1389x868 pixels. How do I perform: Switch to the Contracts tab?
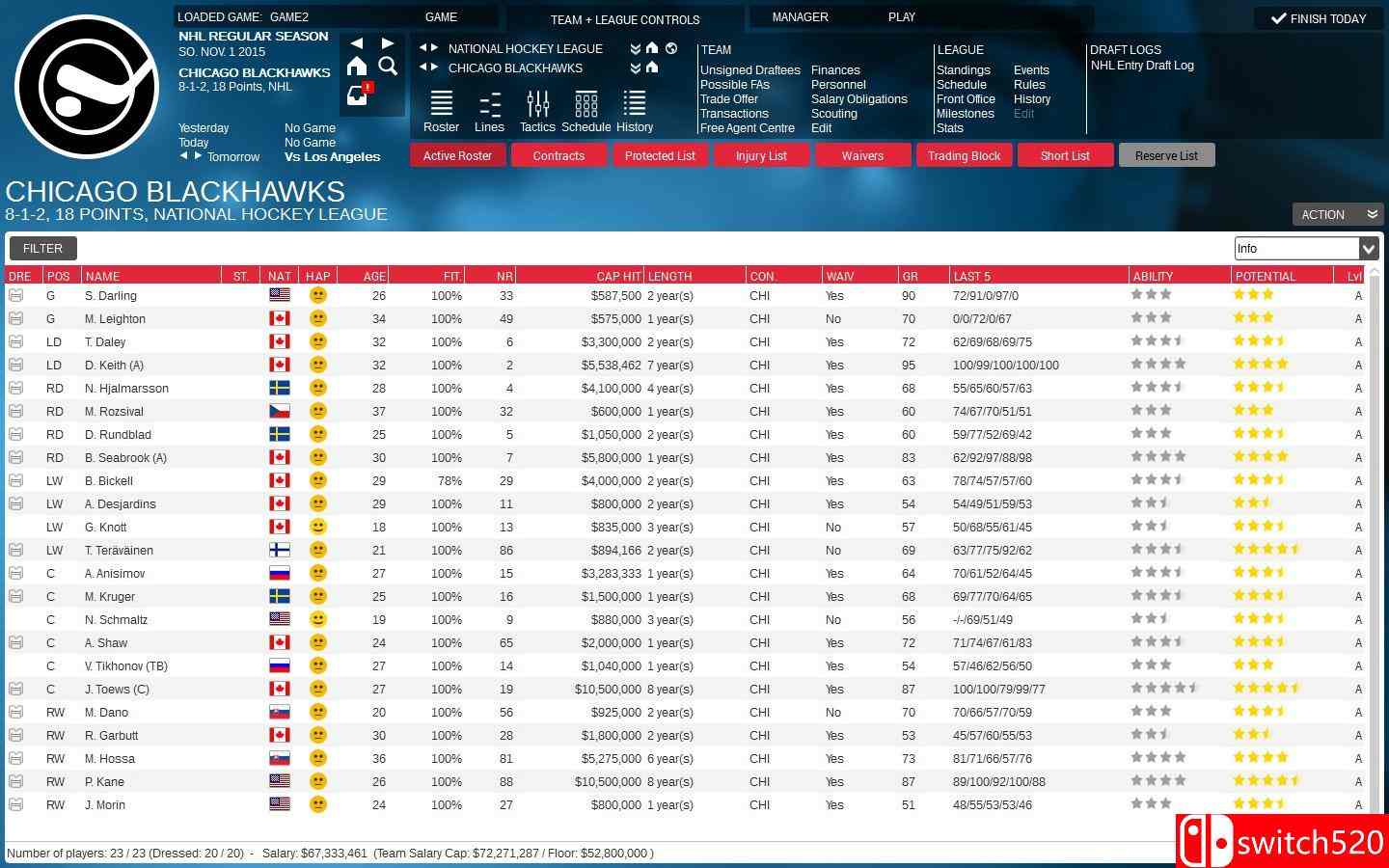pyautogui.click(x=558, y=155)
